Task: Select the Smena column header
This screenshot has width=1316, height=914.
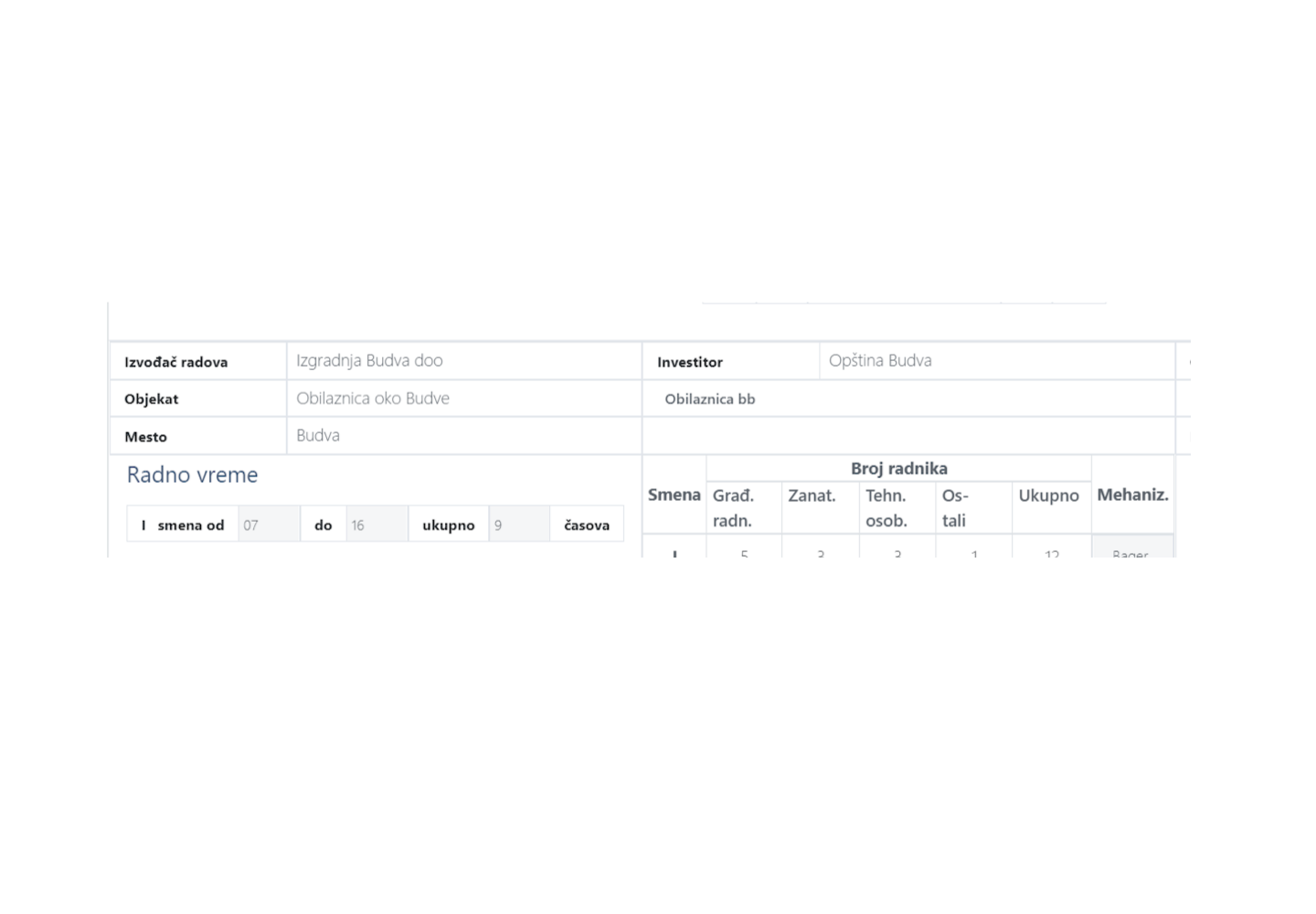Action: (674, 494)
